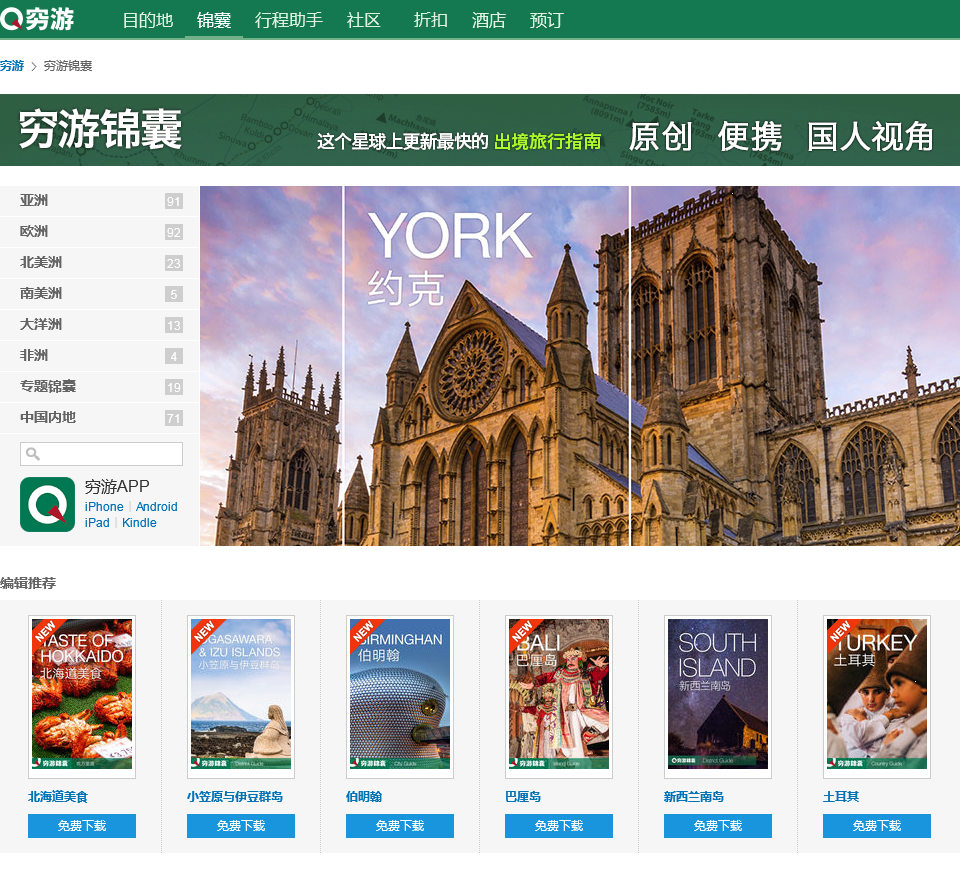Click 免费下载 under 北海道美食
This screenshot has height=873, width=960.
point(82,826)
